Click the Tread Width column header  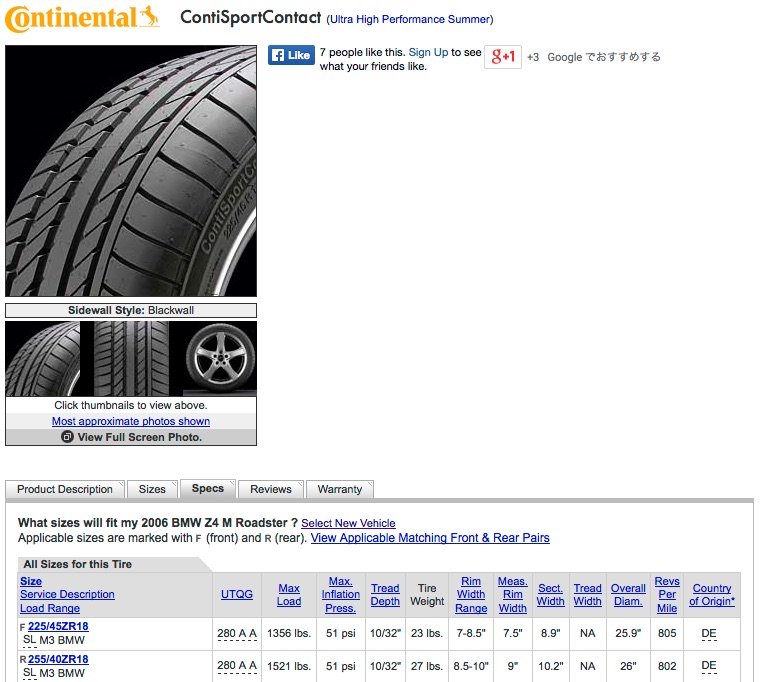click(587, 595)
